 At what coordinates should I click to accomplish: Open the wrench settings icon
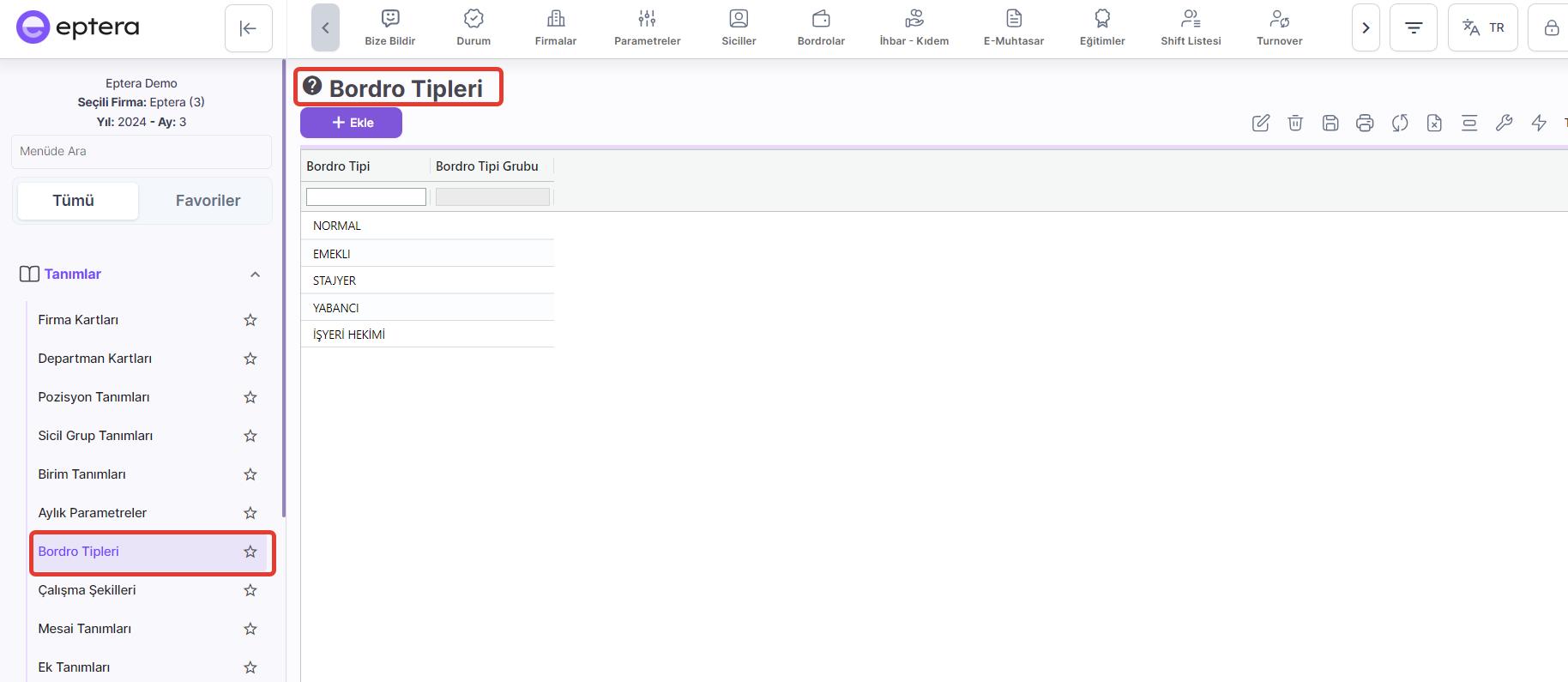pos(1504,123)
